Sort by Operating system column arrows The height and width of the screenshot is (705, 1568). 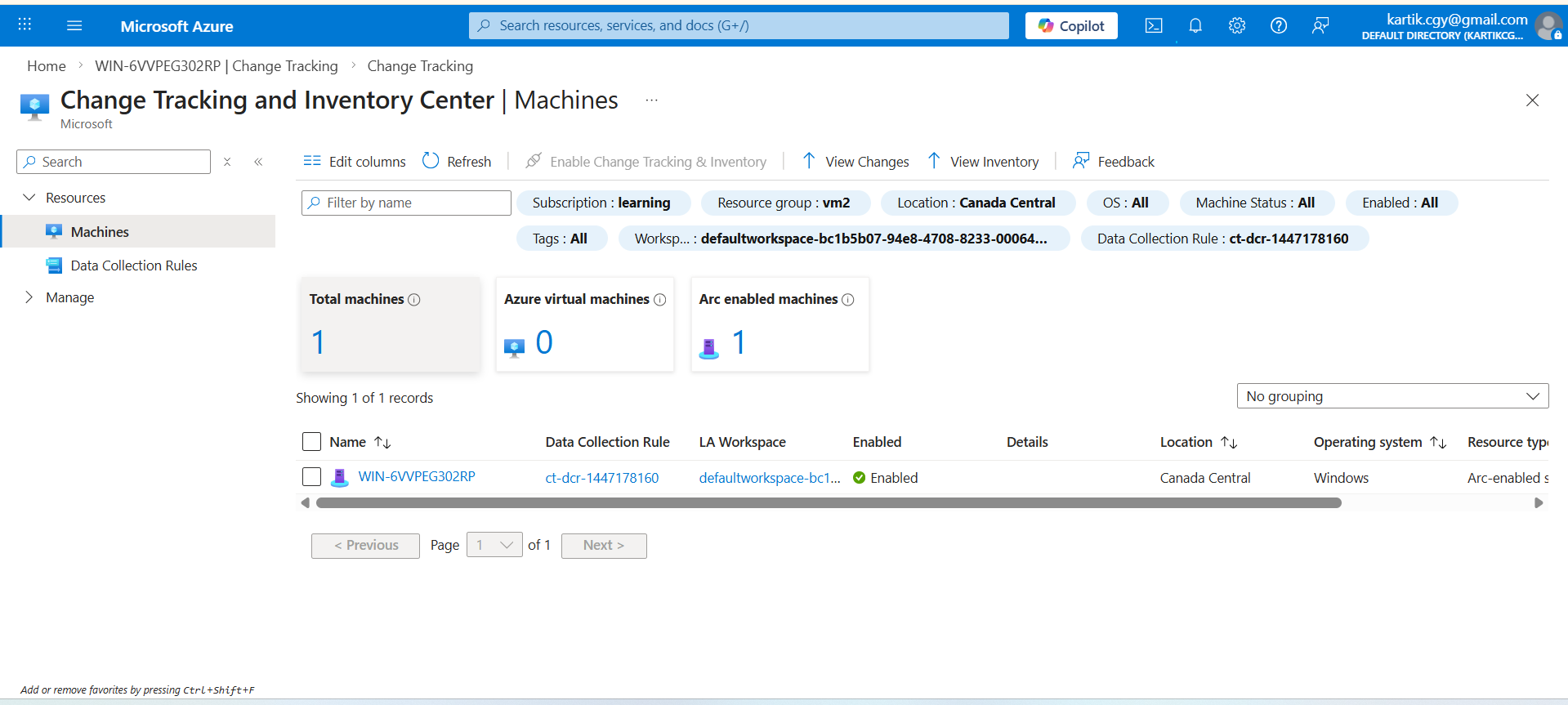(x=1439, y=442)
